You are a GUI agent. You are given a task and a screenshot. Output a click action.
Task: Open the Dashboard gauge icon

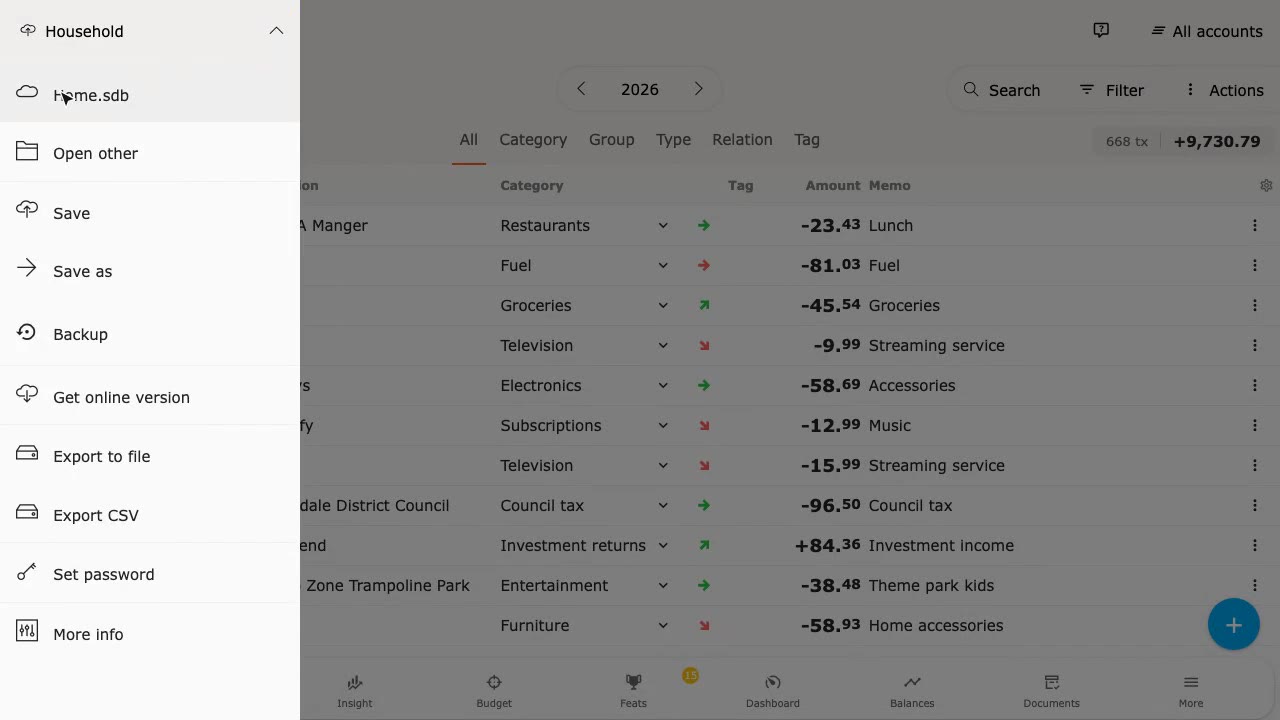pyautogui.click(x=772, y=682)
